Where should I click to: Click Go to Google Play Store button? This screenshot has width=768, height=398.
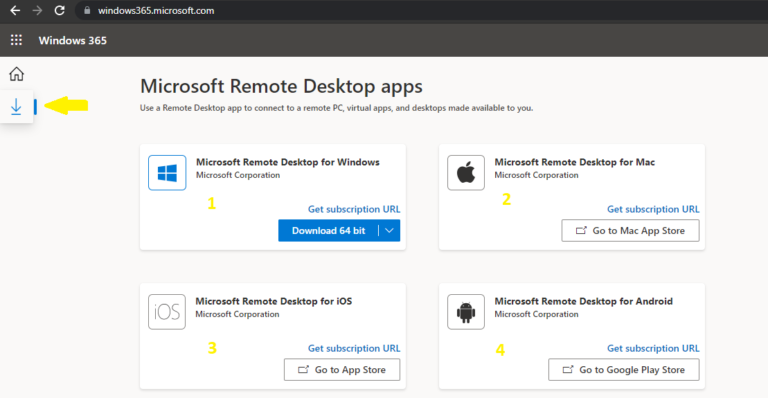624,370
